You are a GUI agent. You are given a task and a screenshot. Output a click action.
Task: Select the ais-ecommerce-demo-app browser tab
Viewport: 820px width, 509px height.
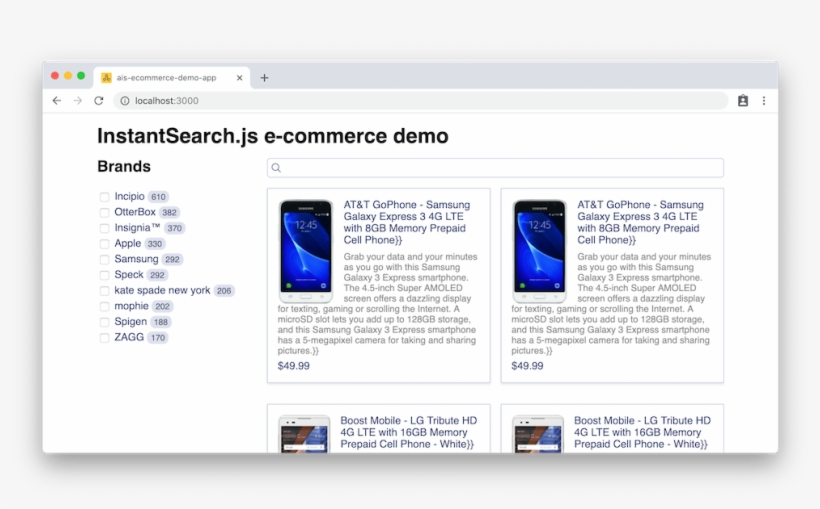tap(166, 78)
